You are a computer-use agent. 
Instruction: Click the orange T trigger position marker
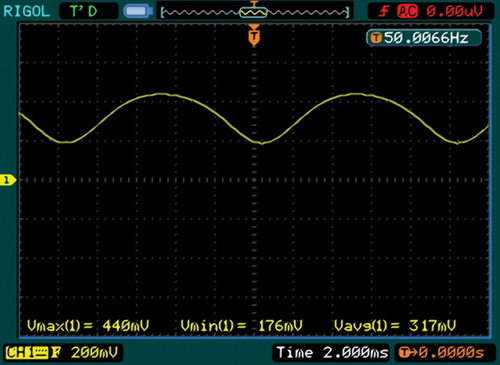pyautogui.click(x=254, y=35)
